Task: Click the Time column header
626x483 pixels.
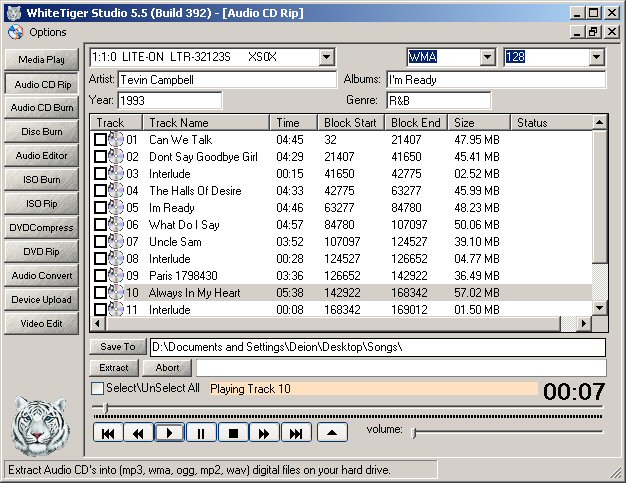Action: (x=293, y=123)
